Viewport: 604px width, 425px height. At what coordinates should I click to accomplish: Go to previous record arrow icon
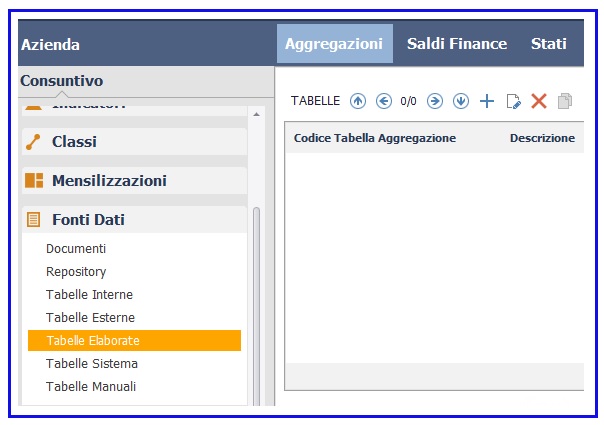(384, 101)
